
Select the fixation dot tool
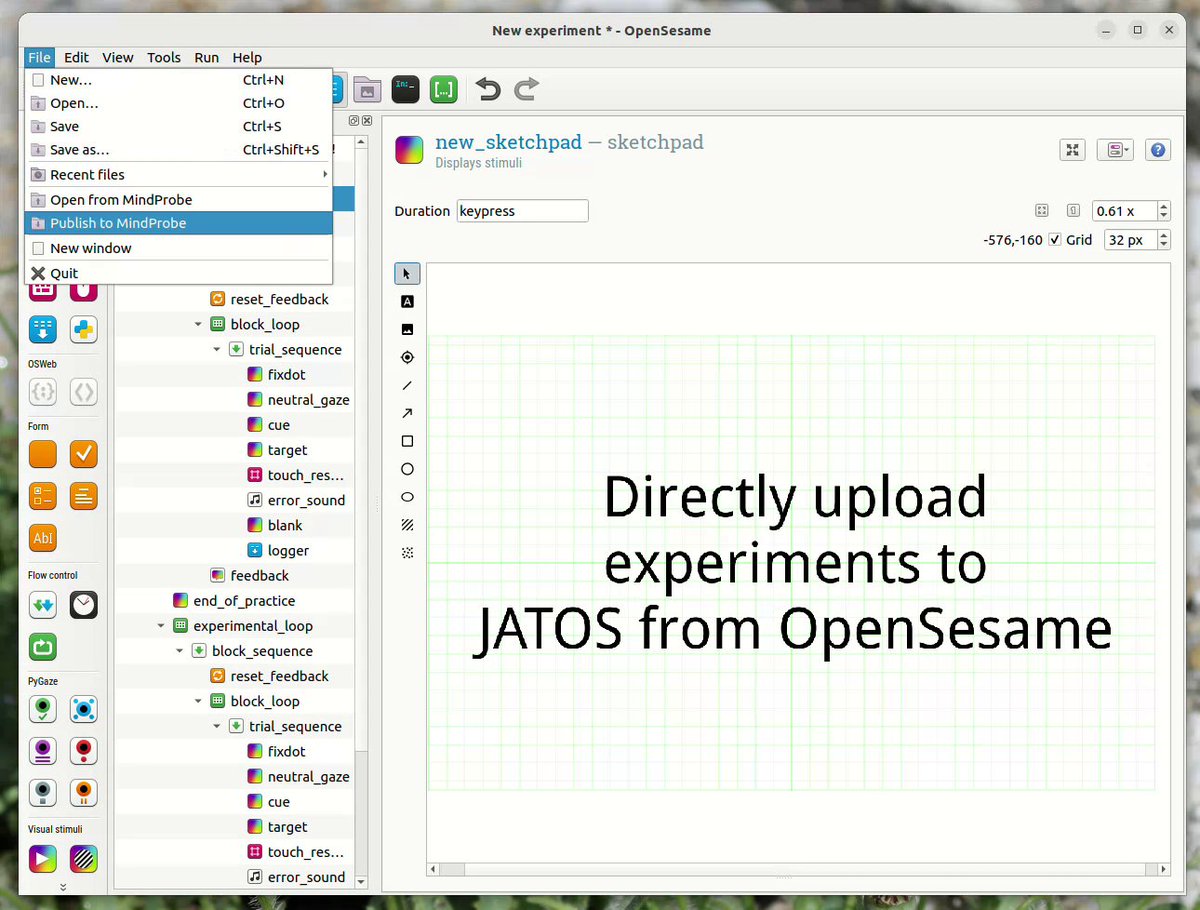407,357
